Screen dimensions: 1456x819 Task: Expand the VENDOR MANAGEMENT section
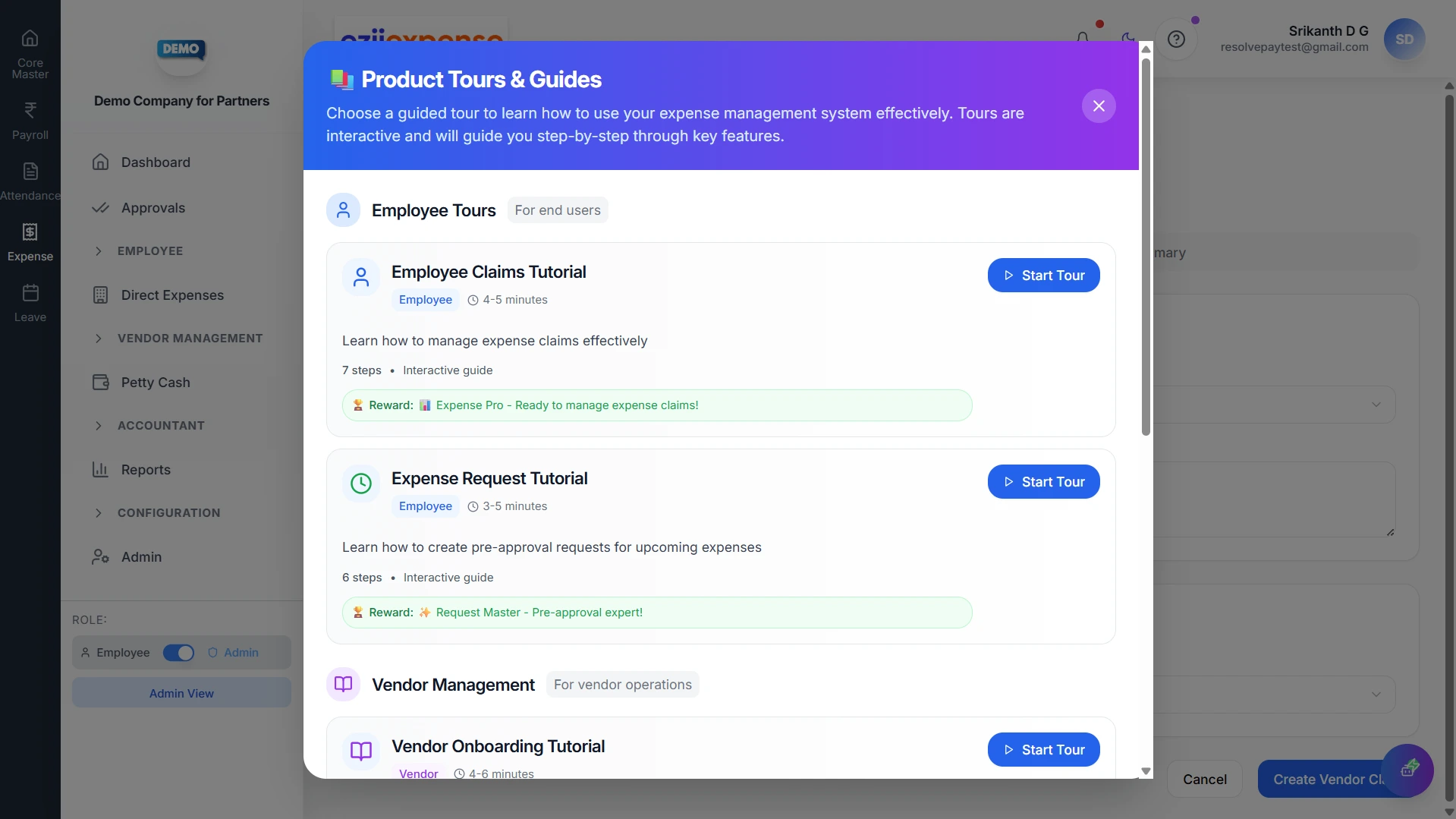click(189, 338)
